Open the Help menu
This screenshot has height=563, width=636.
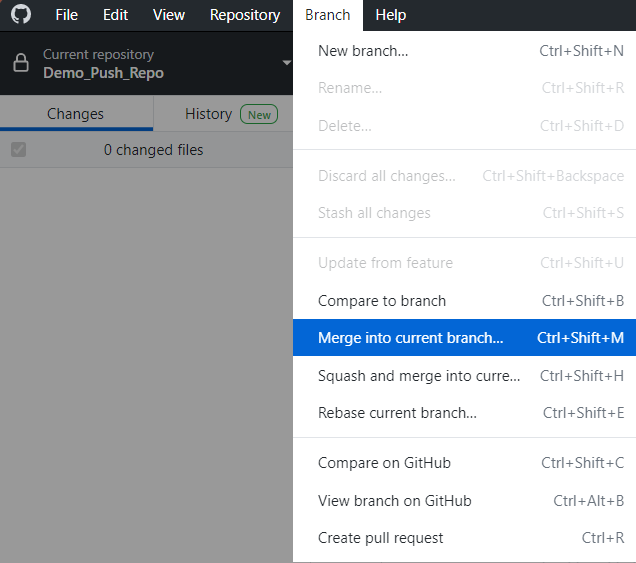pos(390,15)
